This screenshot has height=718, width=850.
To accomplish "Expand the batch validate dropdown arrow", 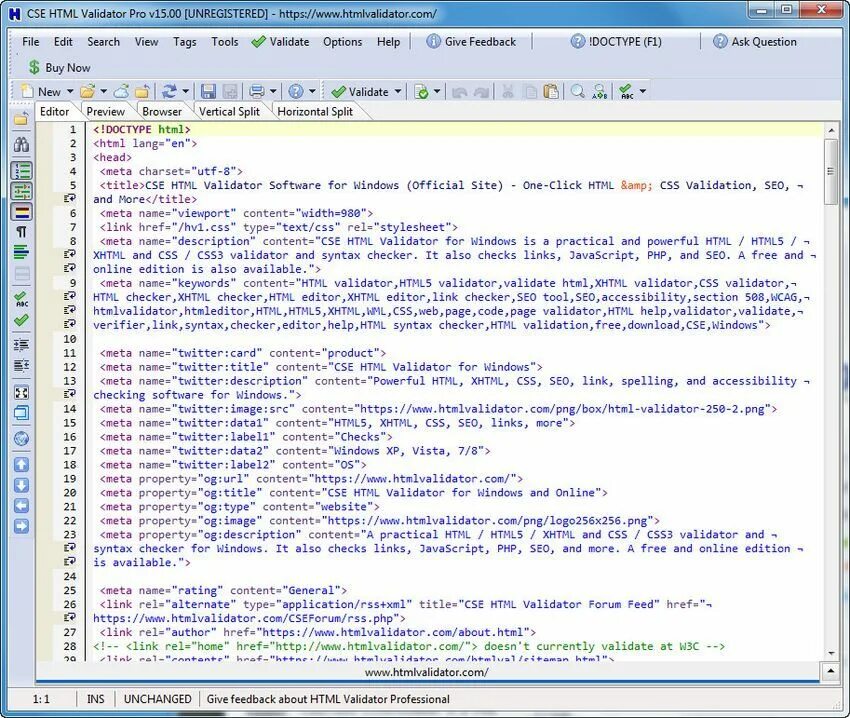I will click(x=437, y=92).
